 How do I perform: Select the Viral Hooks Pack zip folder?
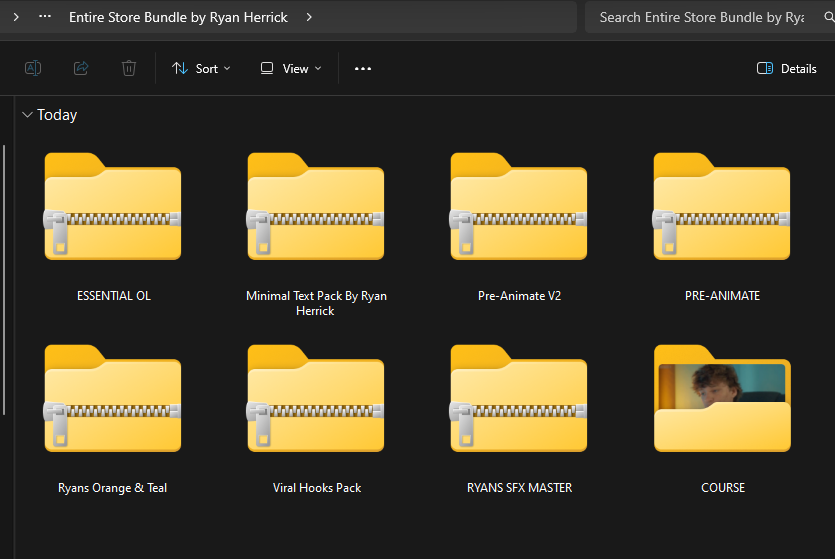pyautogui.click(x=316, y=399)
